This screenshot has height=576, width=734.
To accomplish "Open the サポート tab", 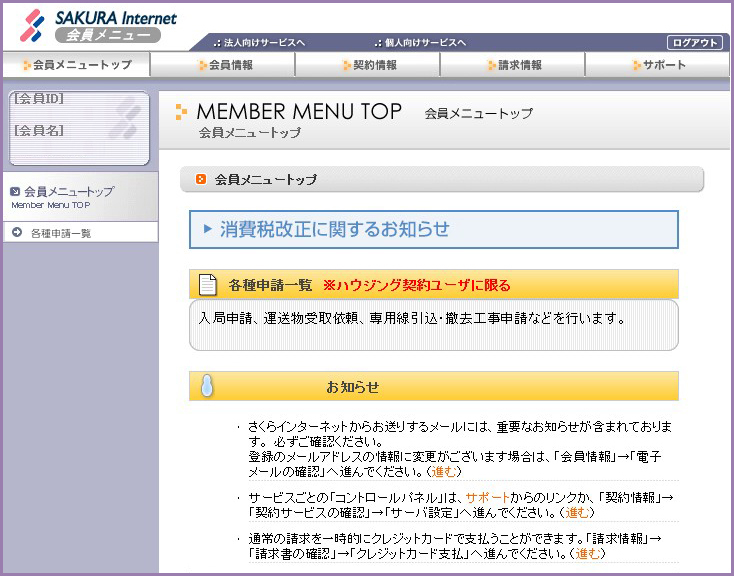I will (658, 65).
